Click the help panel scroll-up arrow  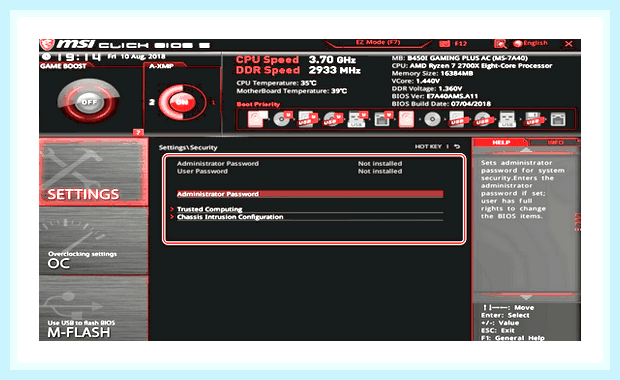525,150
